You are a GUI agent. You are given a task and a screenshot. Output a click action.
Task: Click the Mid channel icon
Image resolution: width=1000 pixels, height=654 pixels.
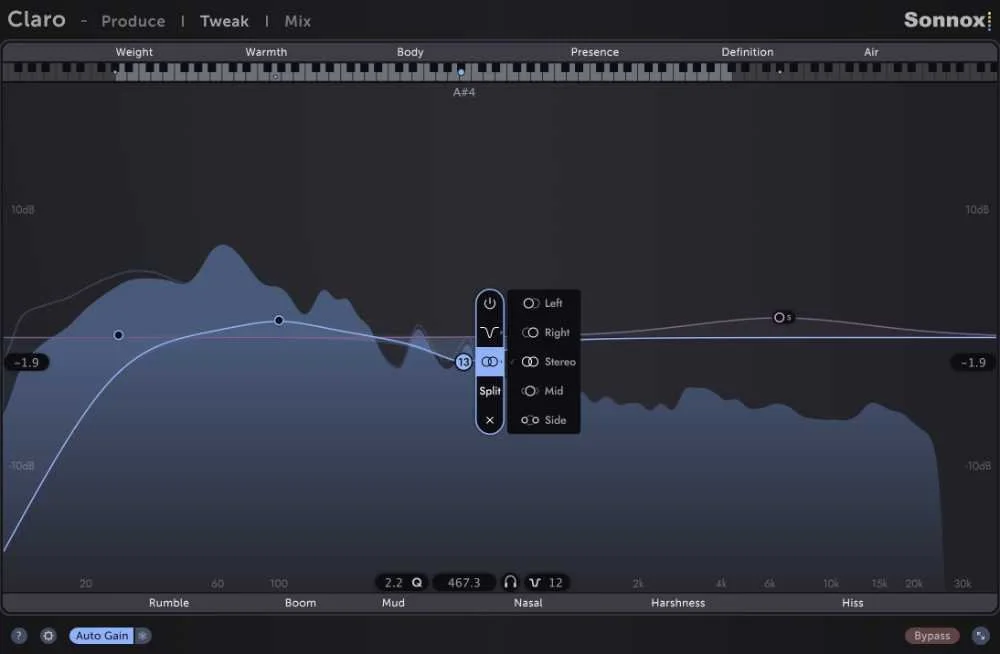pos(530,390)
